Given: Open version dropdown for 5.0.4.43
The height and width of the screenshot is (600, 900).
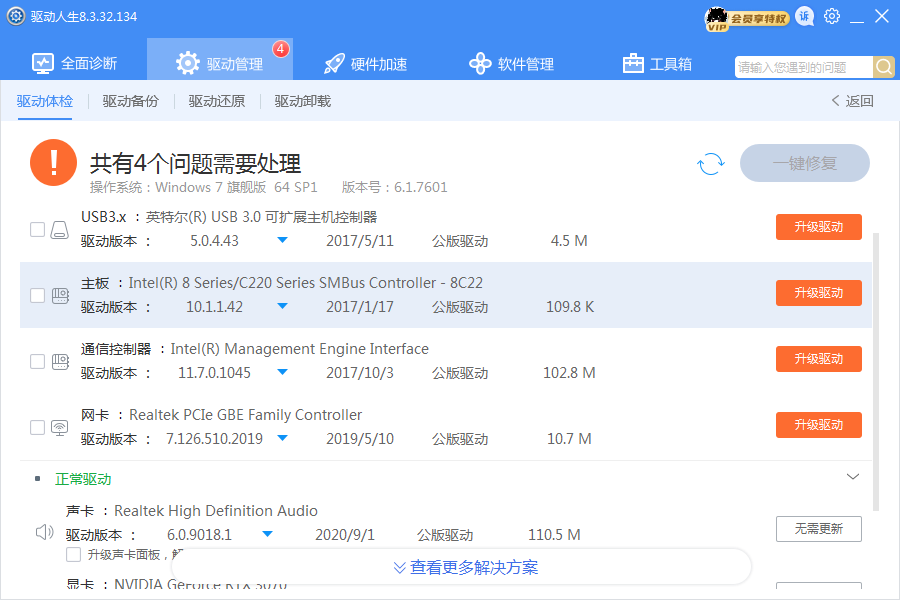Looking at the screenshot, I should click(282, 240).
